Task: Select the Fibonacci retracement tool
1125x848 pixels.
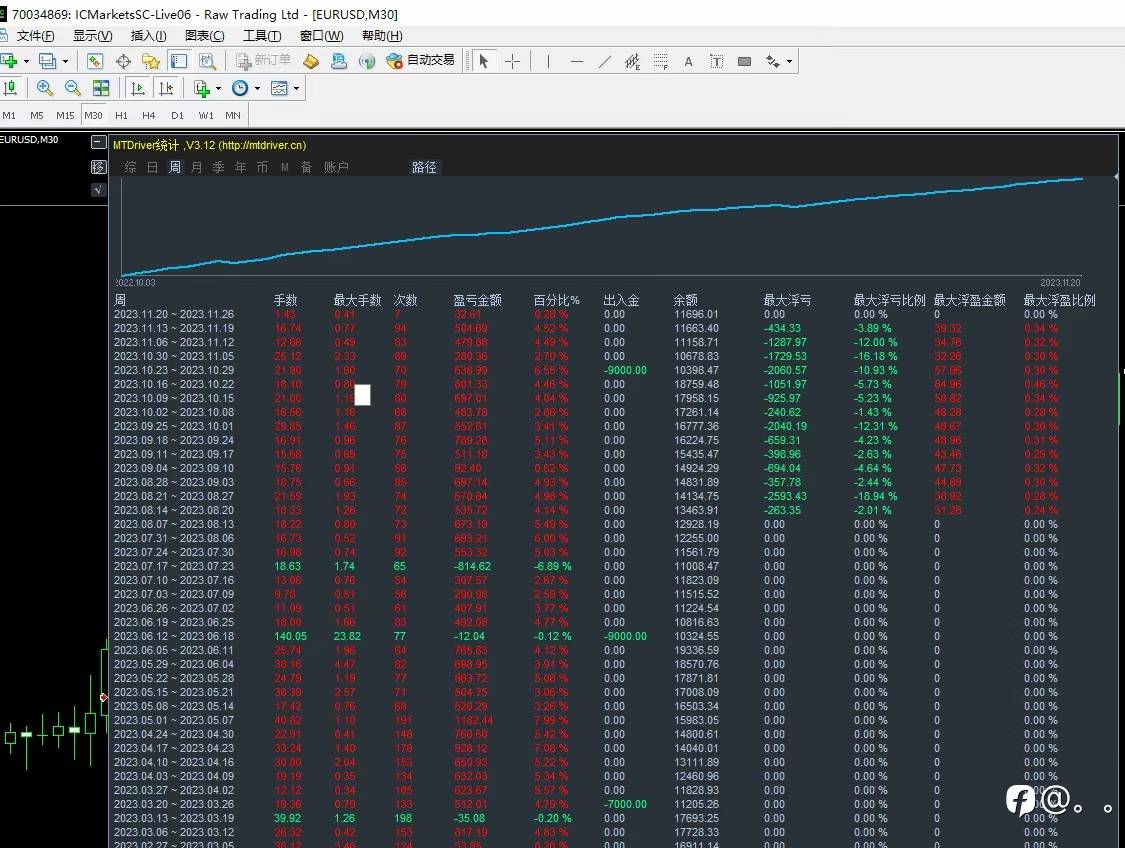Action: tap(660, 61)
